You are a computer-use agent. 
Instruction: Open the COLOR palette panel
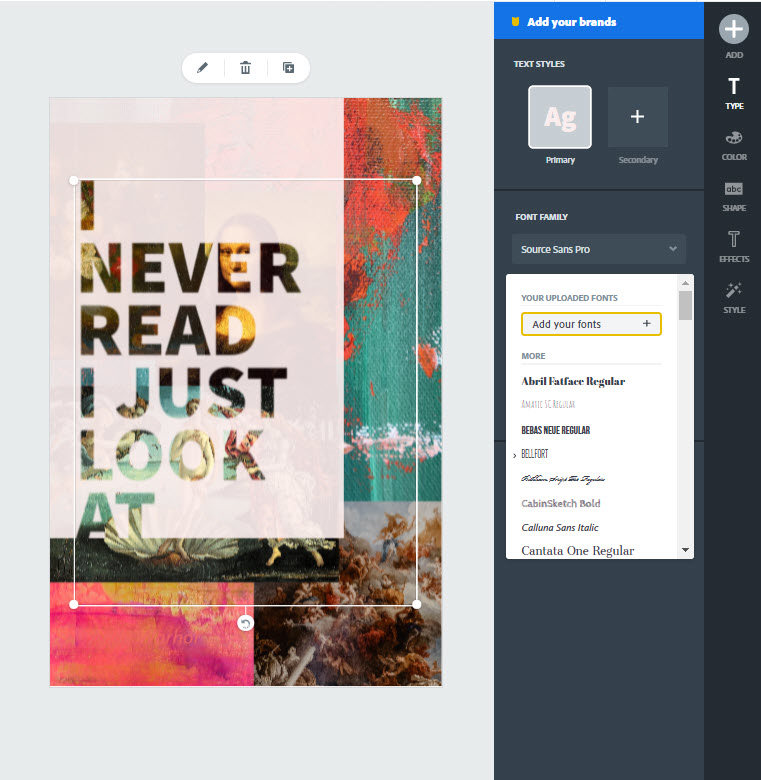coord(734,145)
